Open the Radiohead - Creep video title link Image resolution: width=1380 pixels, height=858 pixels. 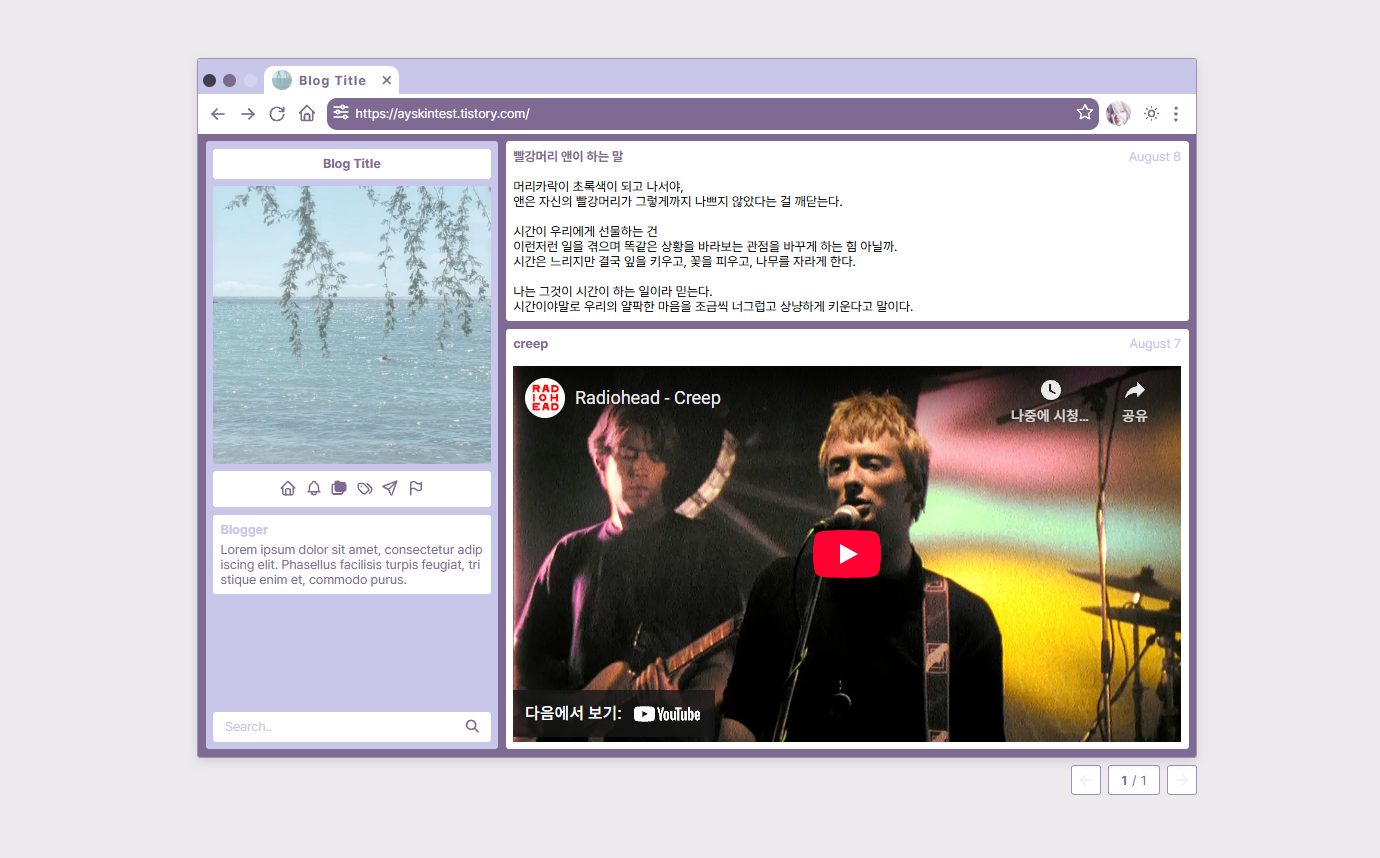[x=648, y=398]
